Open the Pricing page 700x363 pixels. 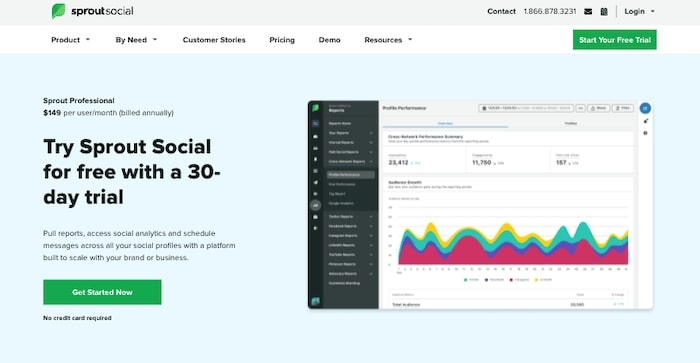click(282, 40)
